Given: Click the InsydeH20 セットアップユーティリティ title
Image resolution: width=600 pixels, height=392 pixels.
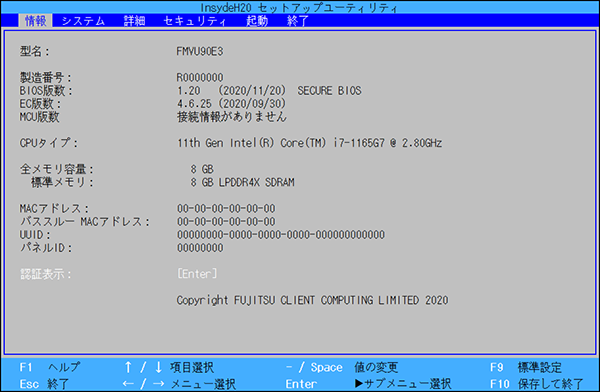Looking at the screenshot, I should click(299, 8).
